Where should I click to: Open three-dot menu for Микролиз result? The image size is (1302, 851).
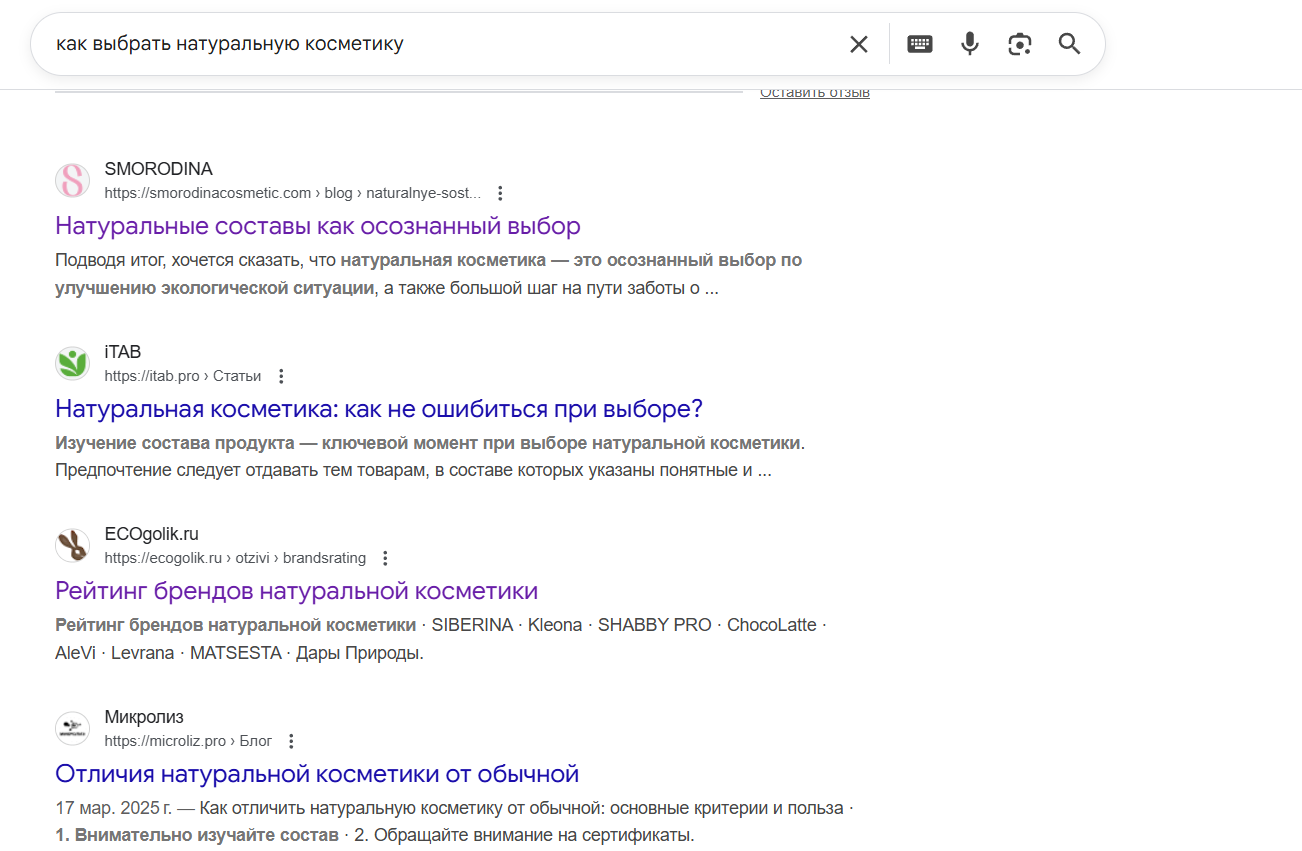click(x=291, y=741)
